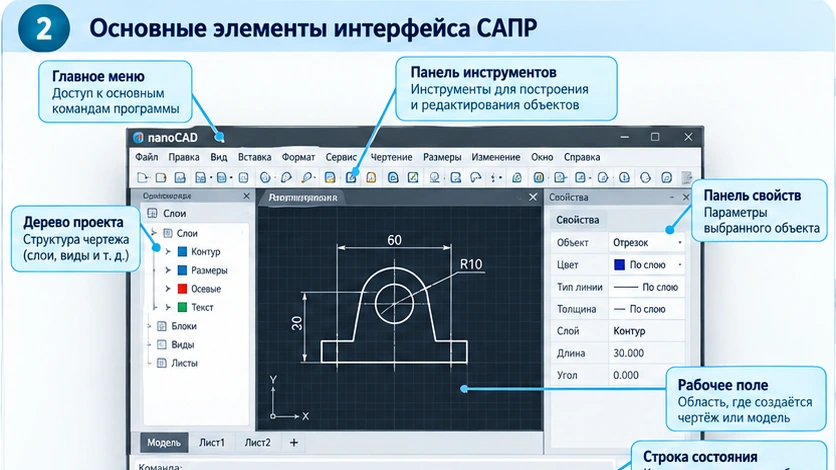Viewport: 836px width, 470px height.
Task: Open the Сервис menu
Action: click(x=341, y=157)
